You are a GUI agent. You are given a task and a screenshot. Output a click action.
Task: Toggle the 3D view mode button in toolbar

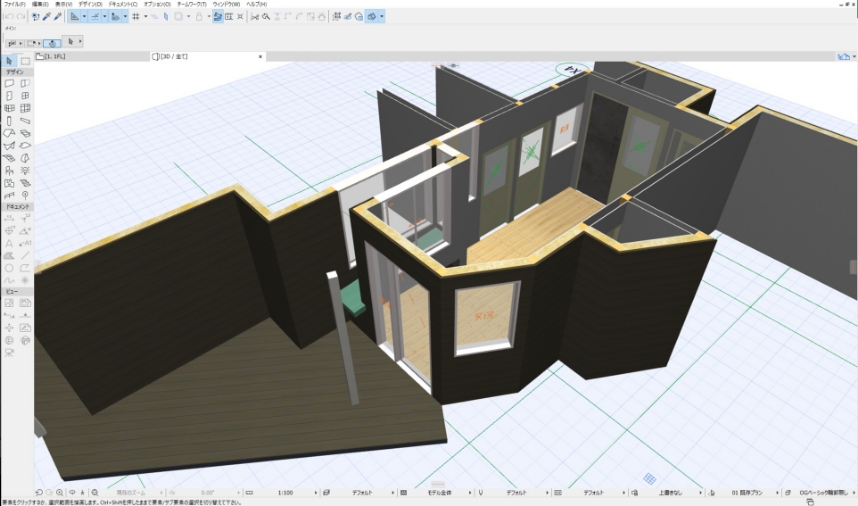pyautogui.click(x=373, y=17)
